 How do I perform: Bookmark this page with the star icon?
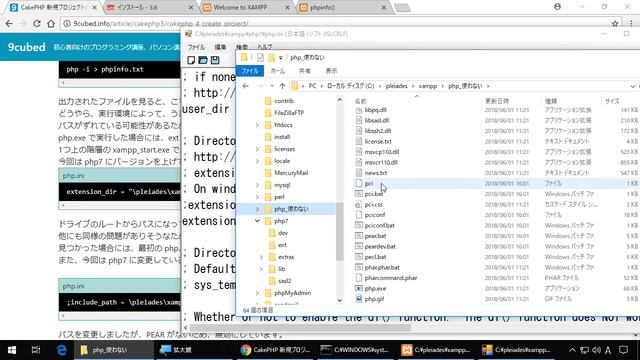pyautogui.click(x=615, y=24)
